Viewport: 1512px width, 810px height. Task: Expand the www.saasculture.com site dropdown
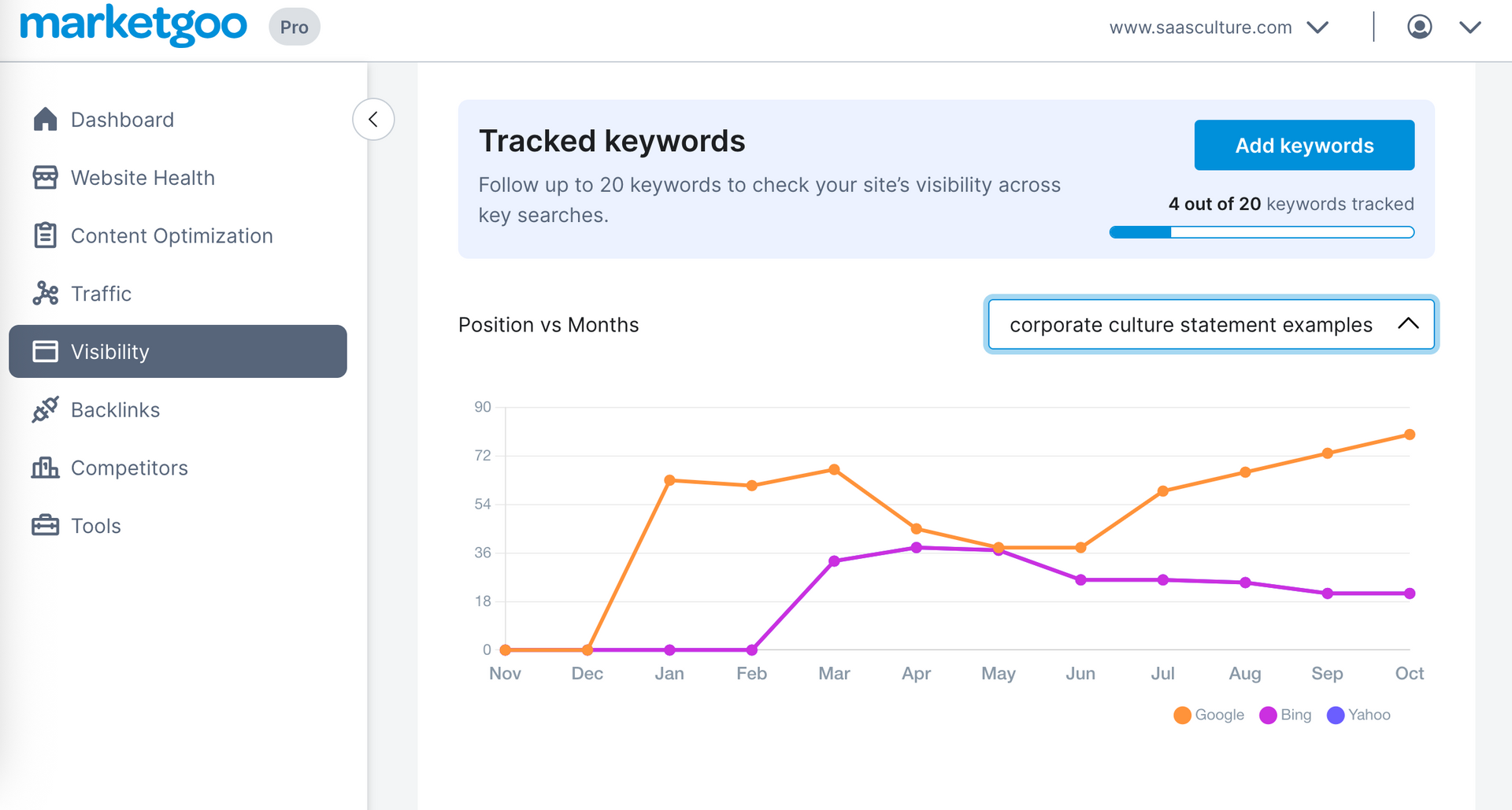[x=1318, y=27]
